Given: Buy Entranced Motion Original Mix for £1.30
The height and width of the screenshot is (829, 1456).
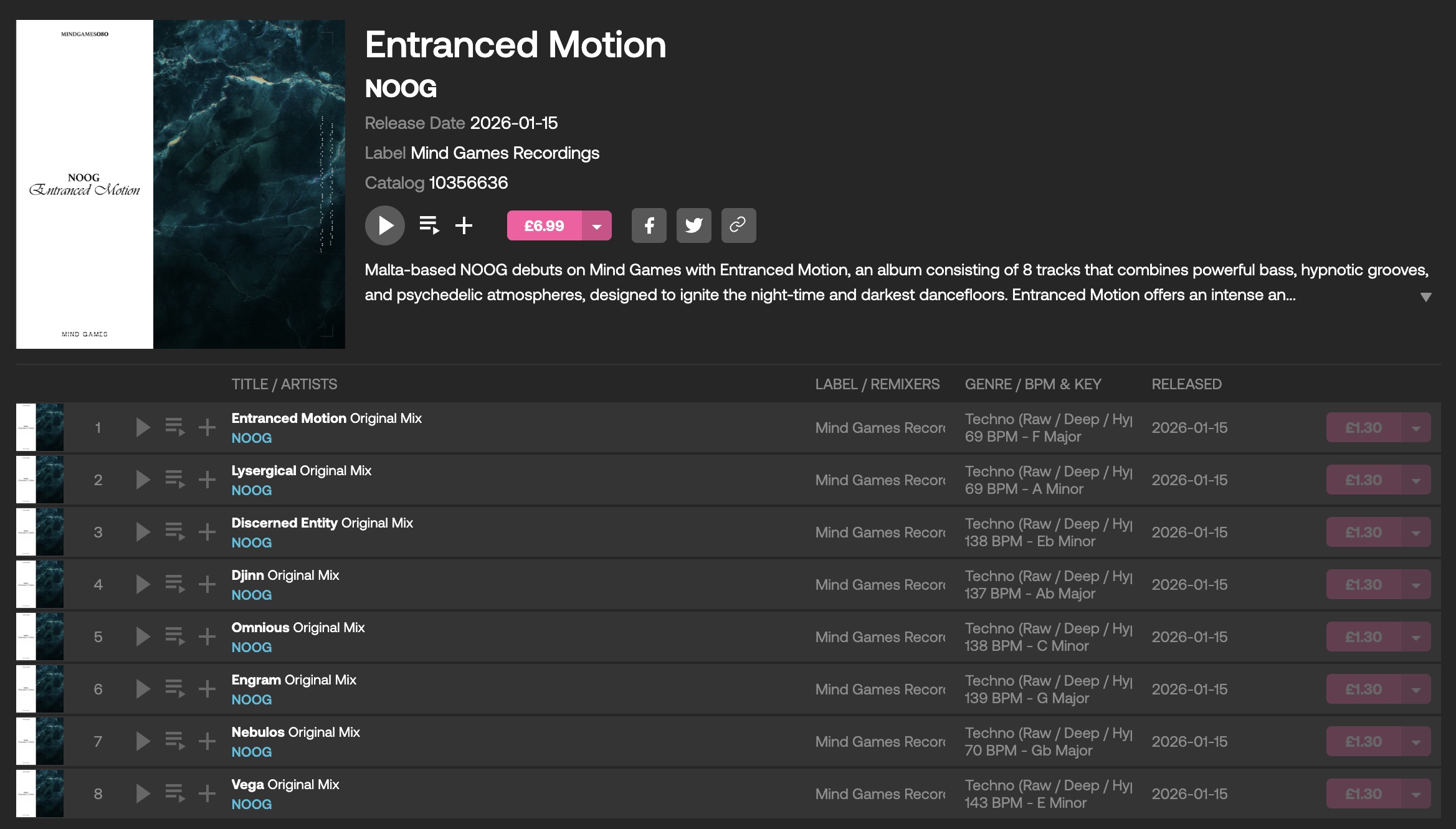Looking at the screenshot, I should click(x=1363, y=428).
